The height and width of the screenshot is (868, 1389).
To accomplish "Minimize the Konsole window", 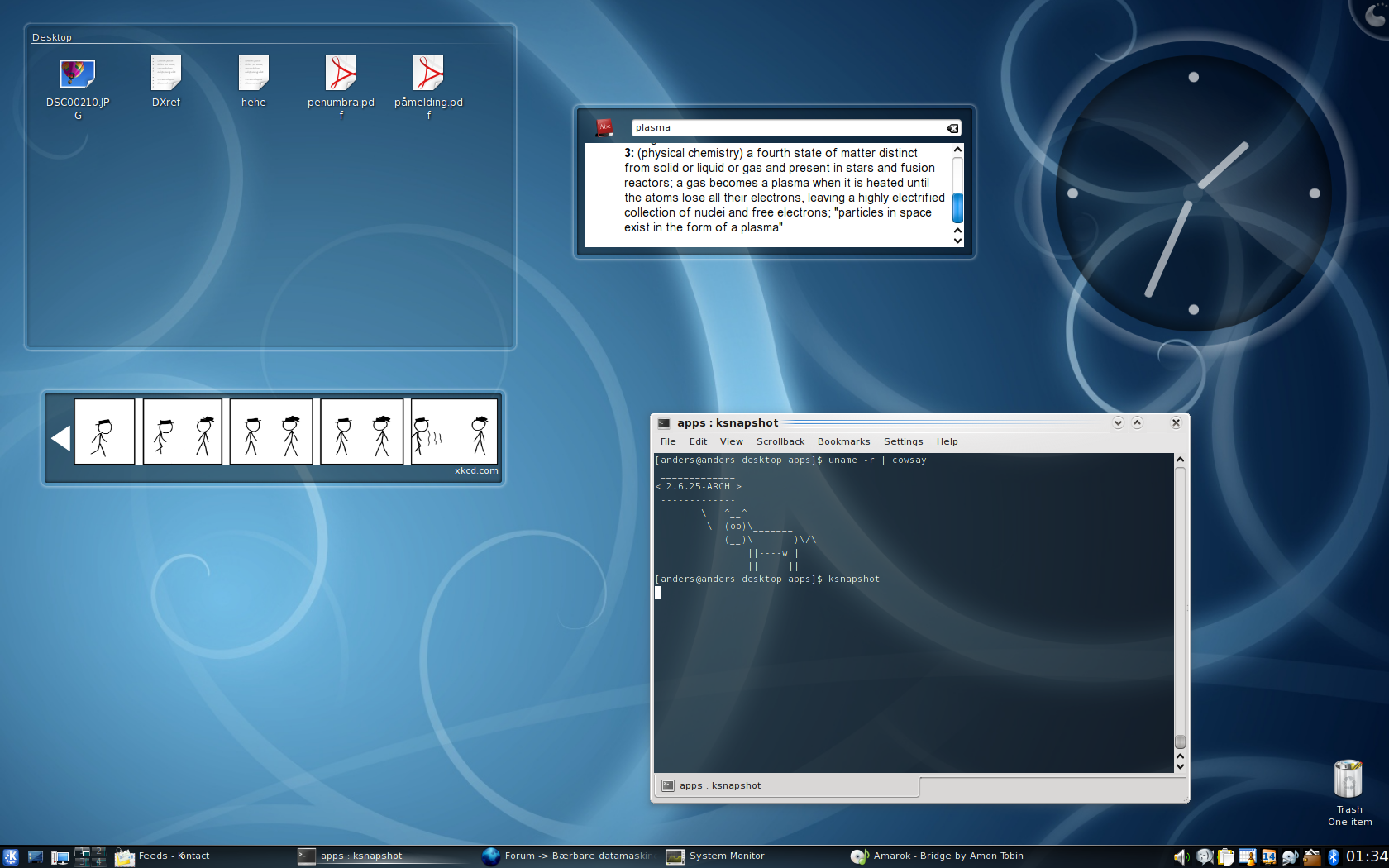I will tap(1118, 422).
